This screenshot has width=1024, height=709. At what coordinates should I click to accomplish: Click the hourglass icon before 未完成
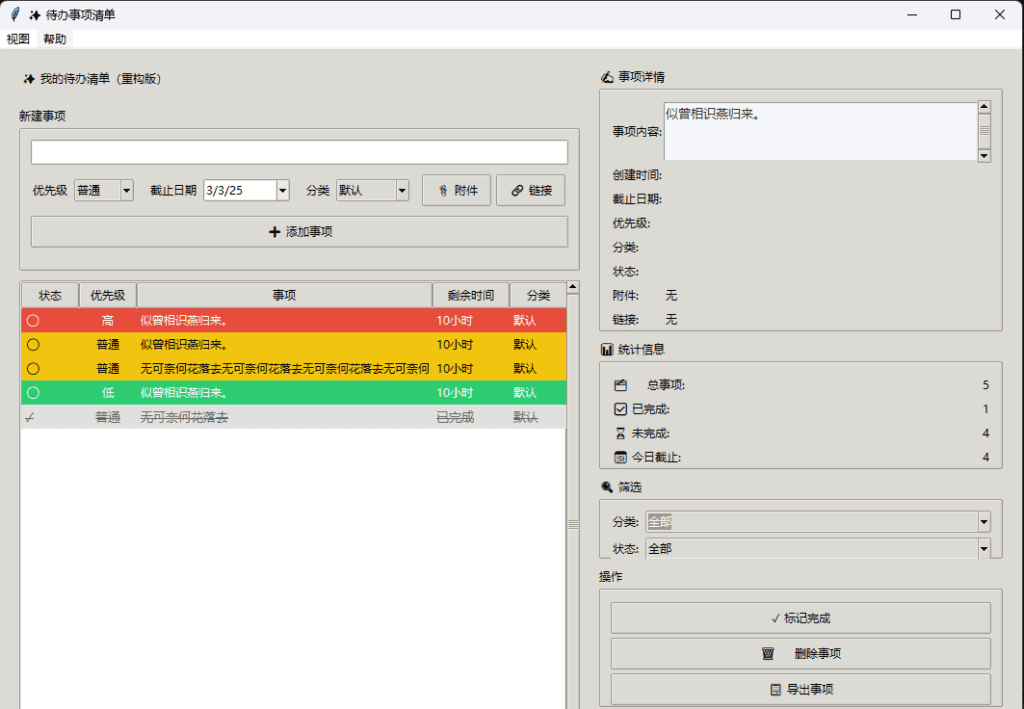(x=620, y=433)
